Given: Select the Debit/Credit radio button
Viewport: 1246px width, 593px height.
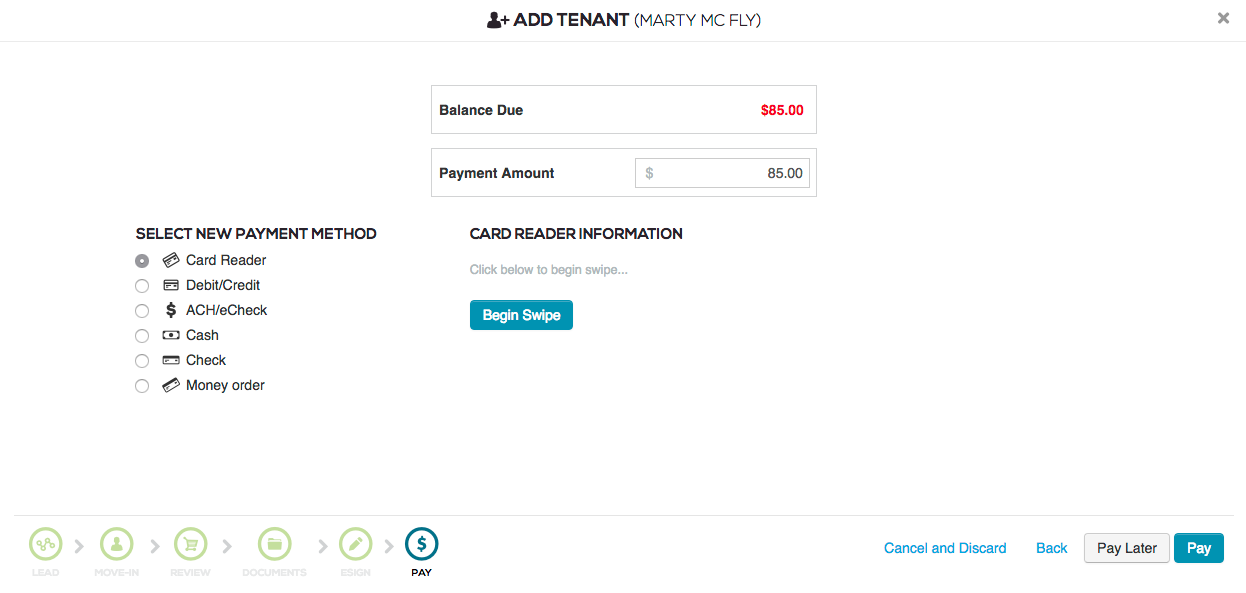Looking at the screenshot, I should pos(142,285).
